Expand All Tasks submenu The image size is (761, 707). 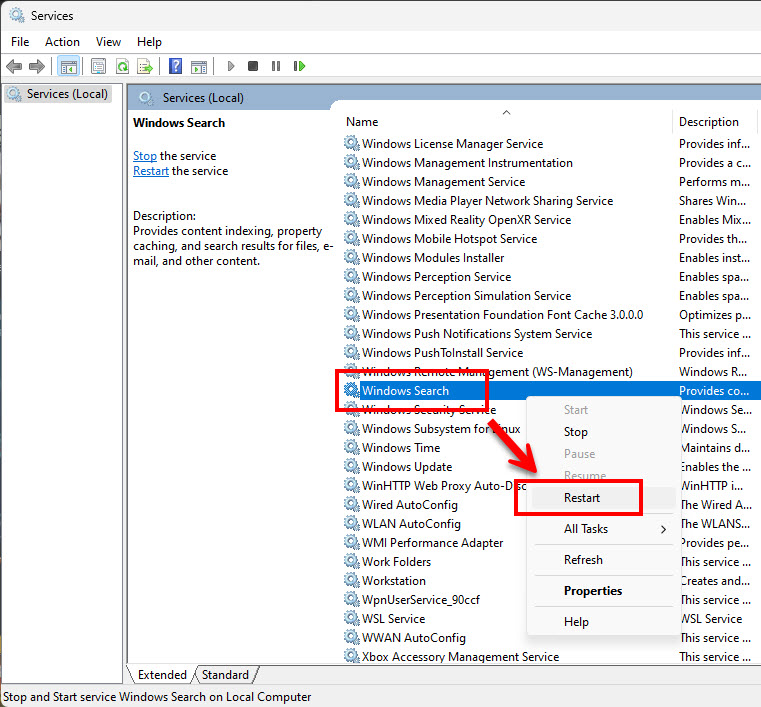(603, 529)
